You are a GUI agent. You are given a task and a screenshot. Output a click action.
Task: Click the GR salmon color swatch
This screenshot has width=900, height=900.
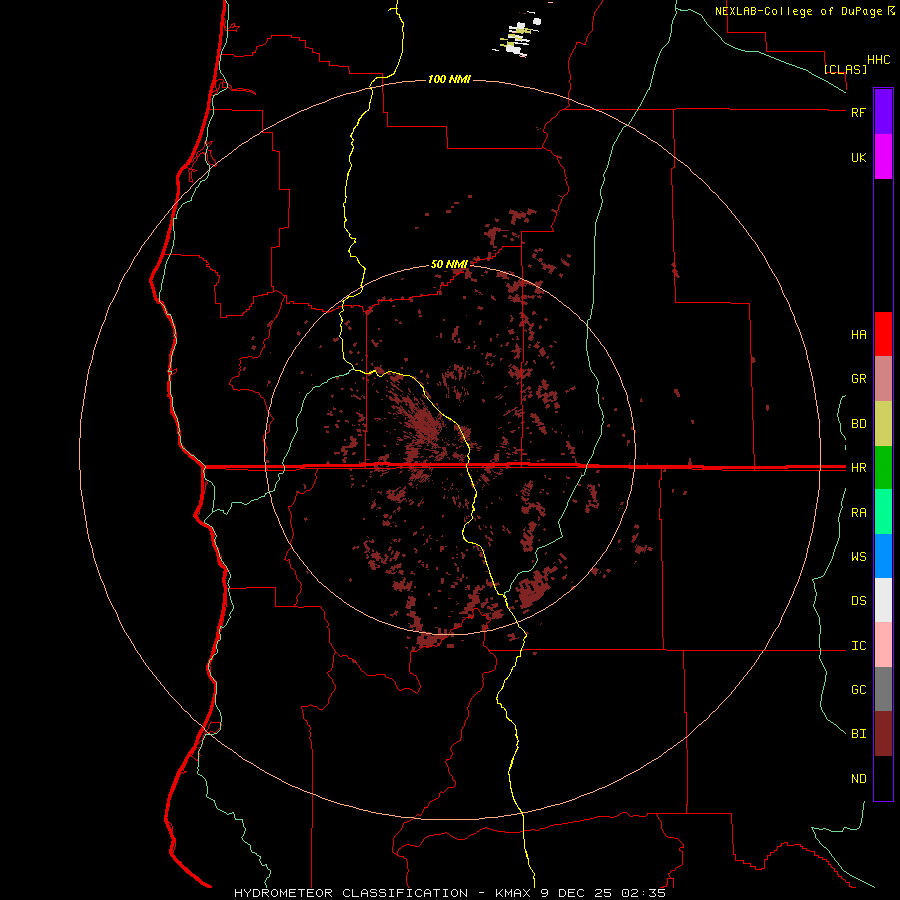(883, 379)
